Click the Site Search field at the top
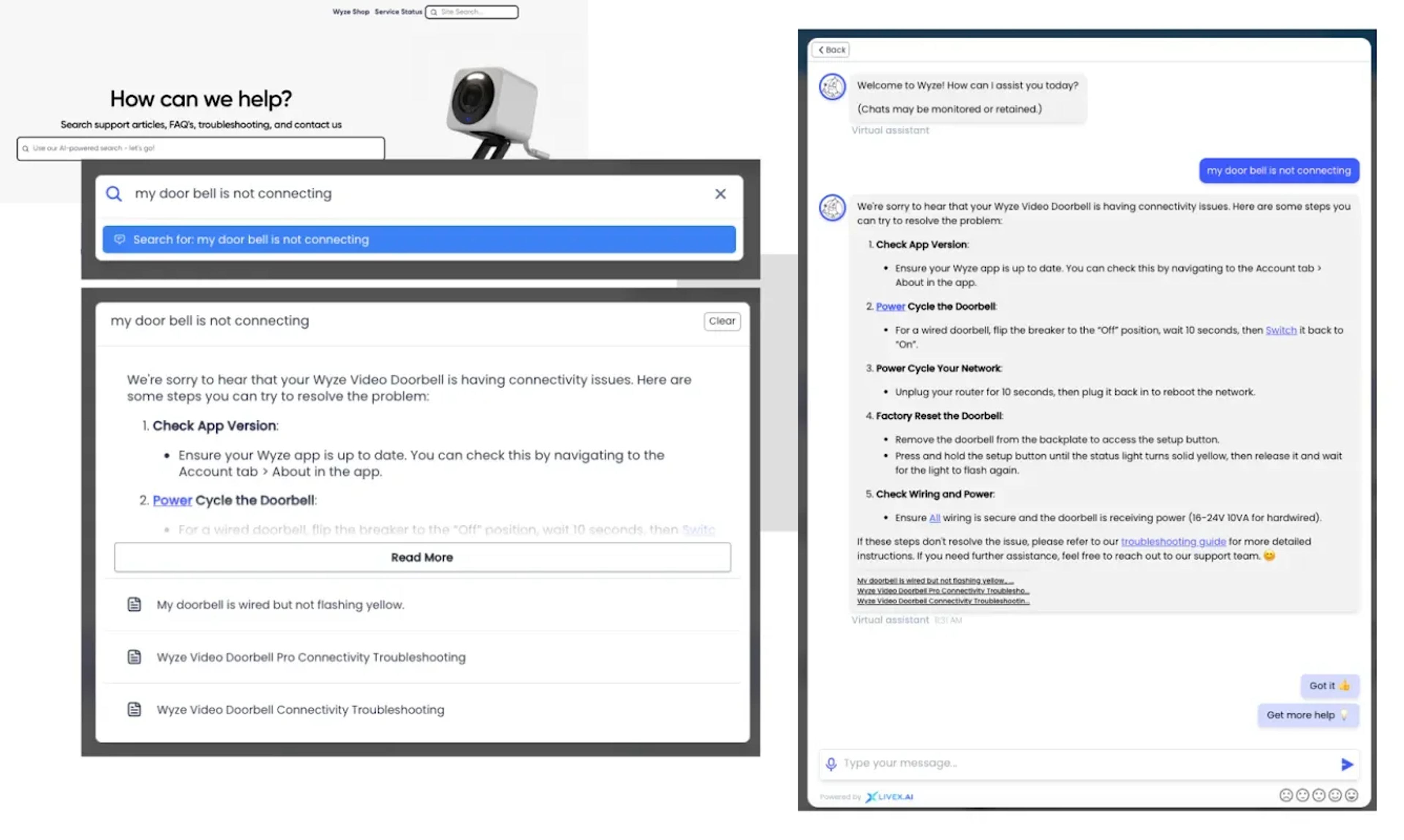The image size is (1404, 840). tap(472, 12)
